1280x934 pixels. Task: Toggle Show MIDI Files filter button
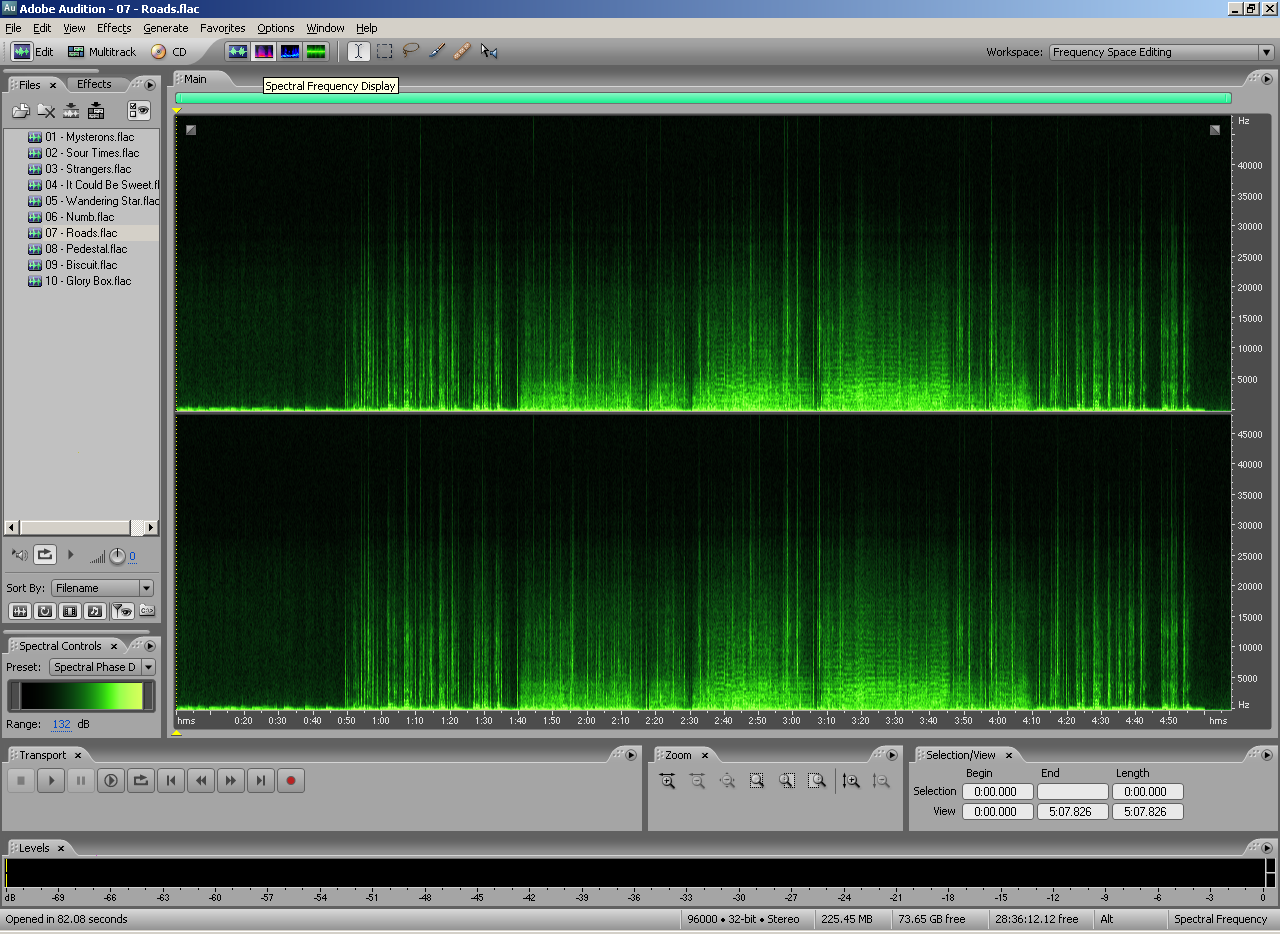(95, 611)
